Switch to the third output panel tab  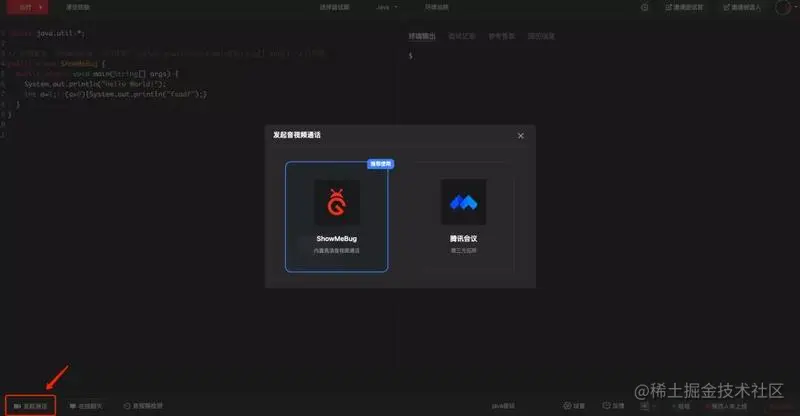tap(502, 36)
